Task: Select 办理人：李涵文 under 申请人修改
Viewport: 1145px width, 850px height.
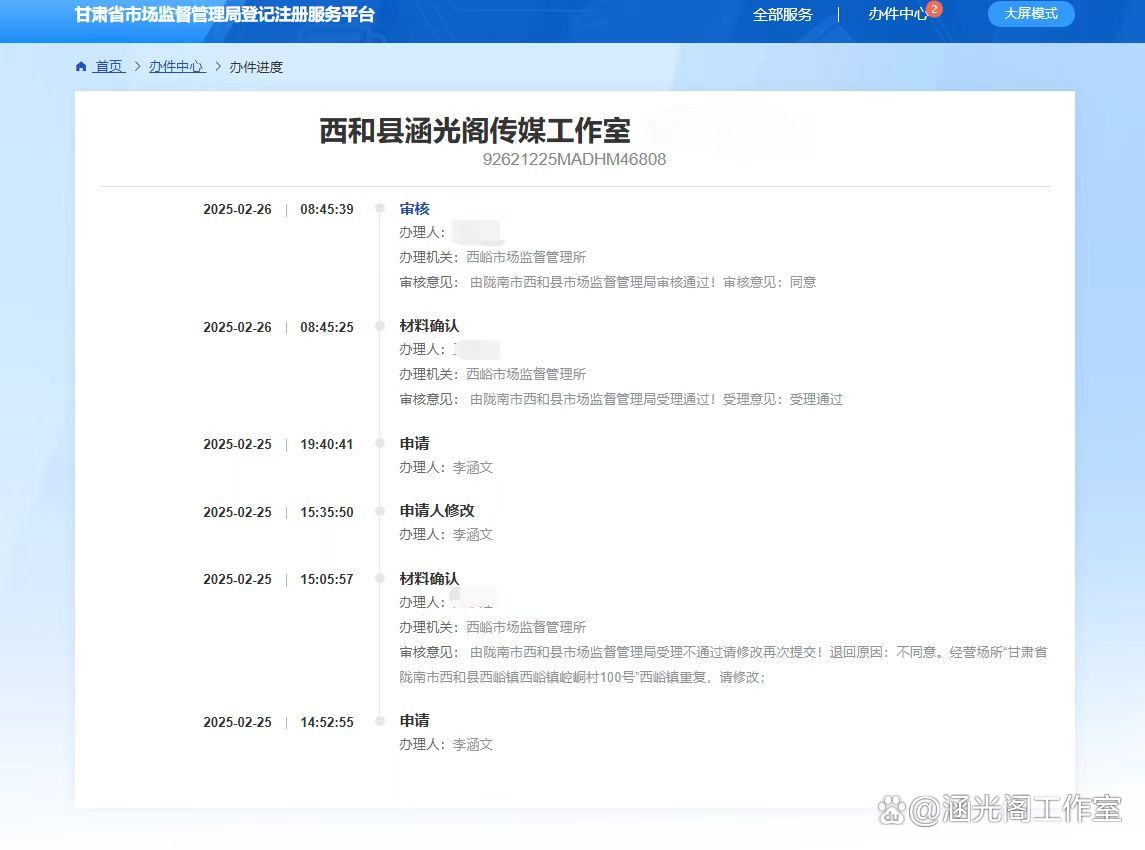Action: (x=446, y=535)
